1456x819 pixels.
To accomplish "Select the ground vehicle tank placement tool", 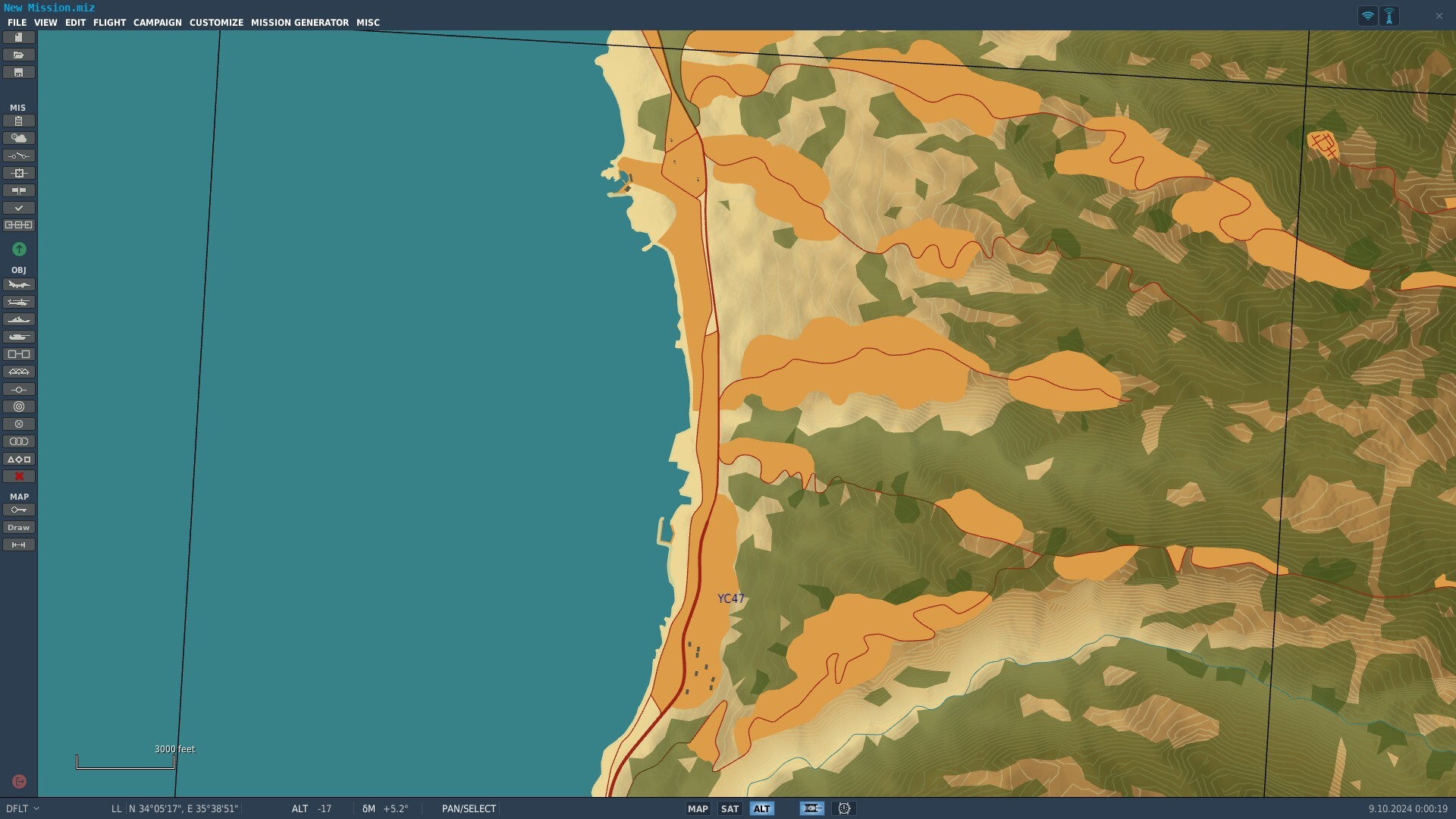I will [19, 337].
